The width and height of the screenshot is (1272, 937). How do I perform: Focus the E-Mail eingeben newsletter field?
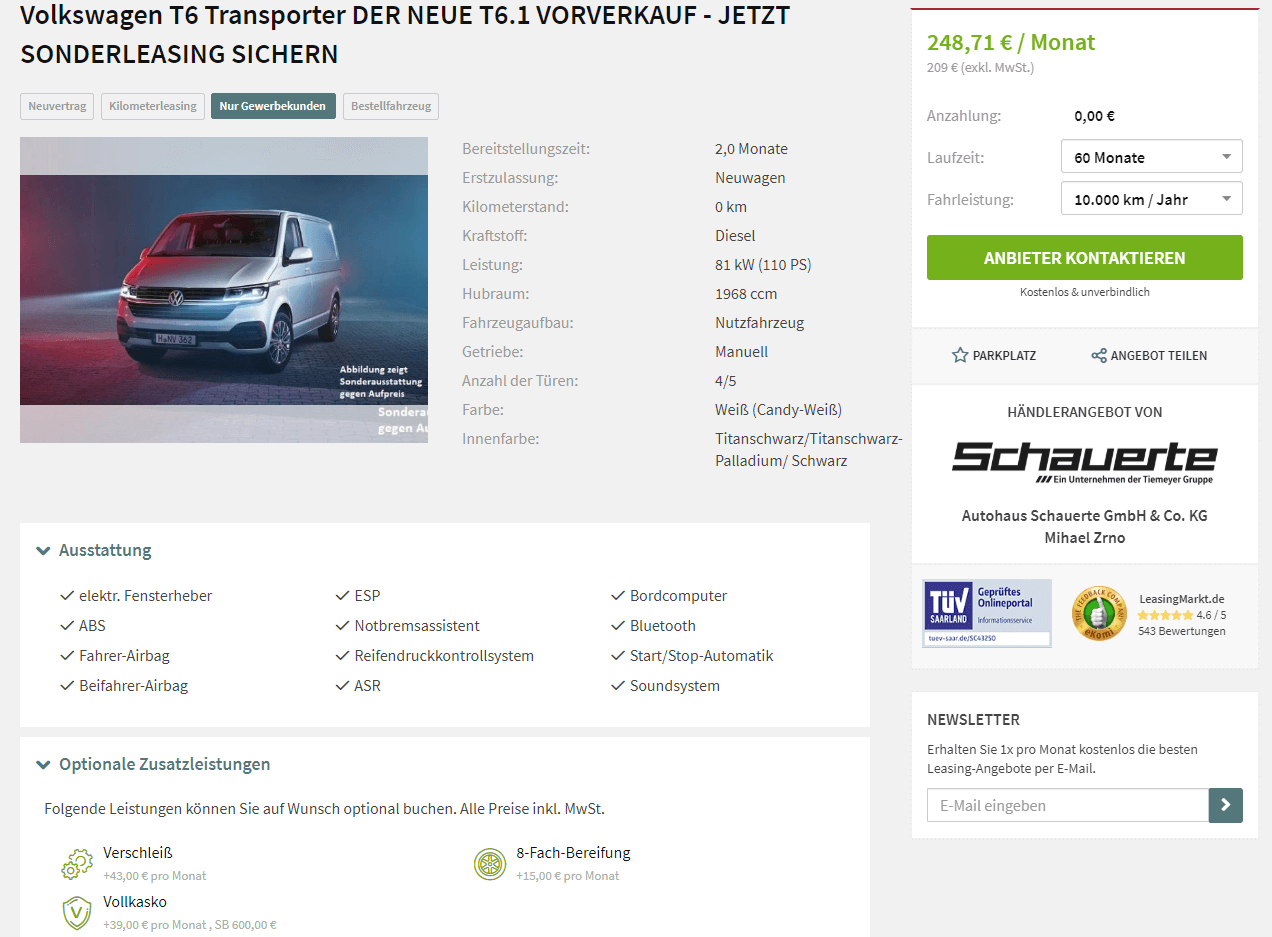coord(1068,805)
